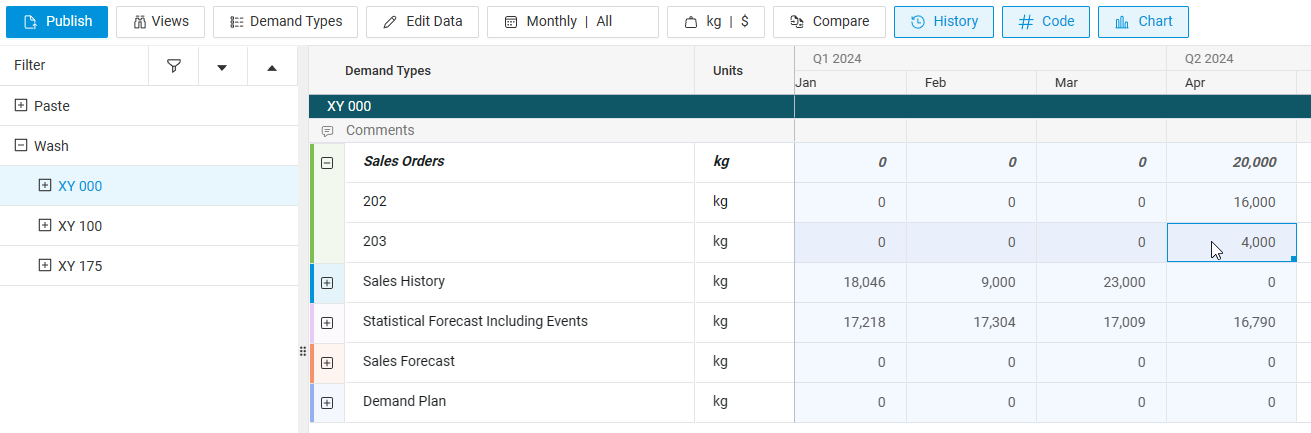Click the filter funnel icon
Image resolution: width=1311 pixels, height=433 pixels.
coord(174,66)
